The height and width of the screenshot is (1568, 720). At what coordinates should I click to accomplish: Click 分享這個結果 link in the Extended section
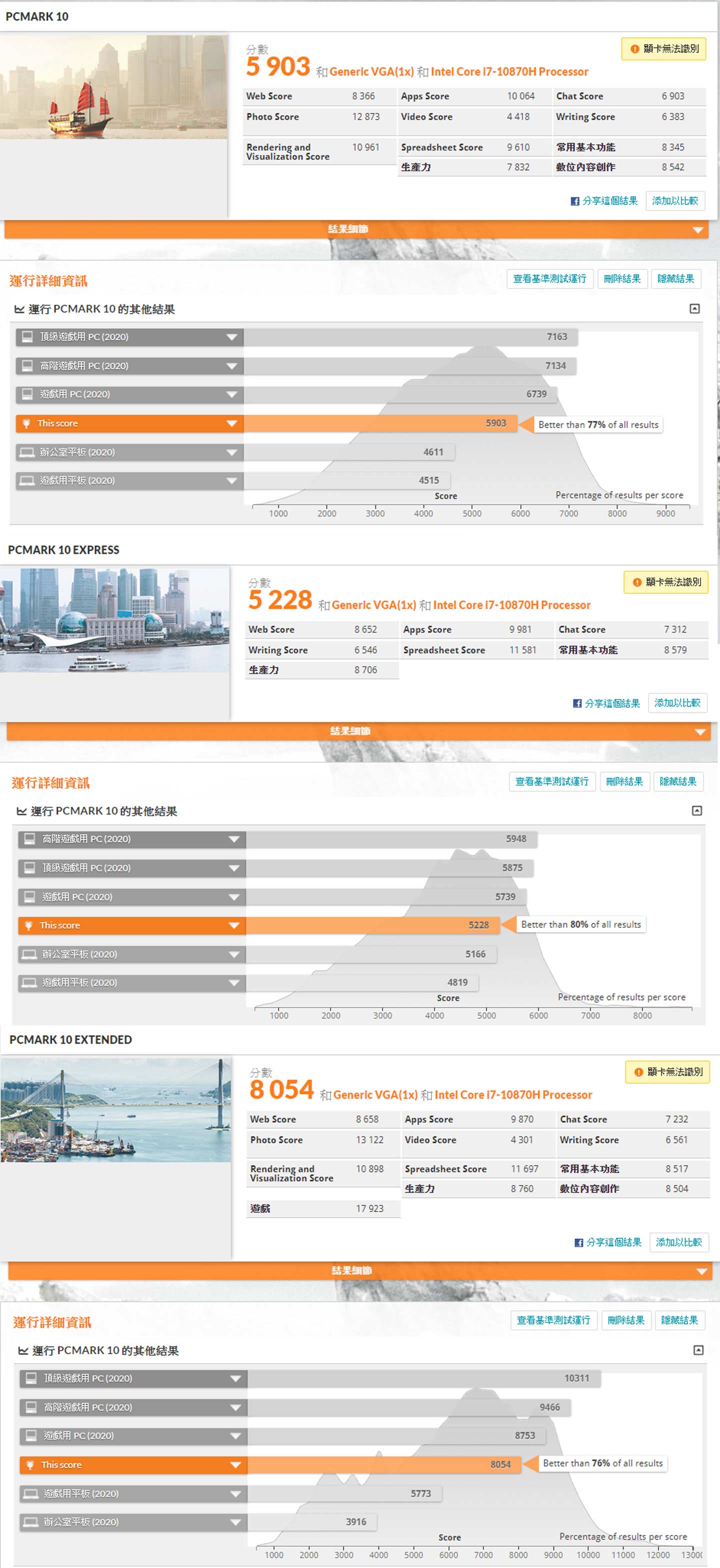click(x=614, y=1242)
